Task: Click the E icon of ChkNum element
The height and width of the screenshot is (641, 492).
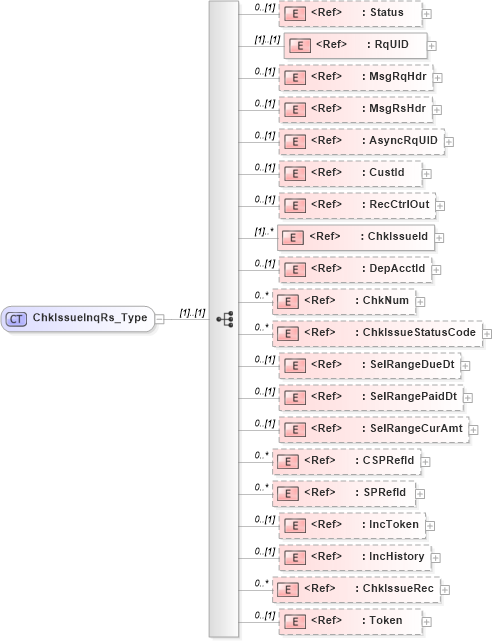Action: [x=288, y=302]
